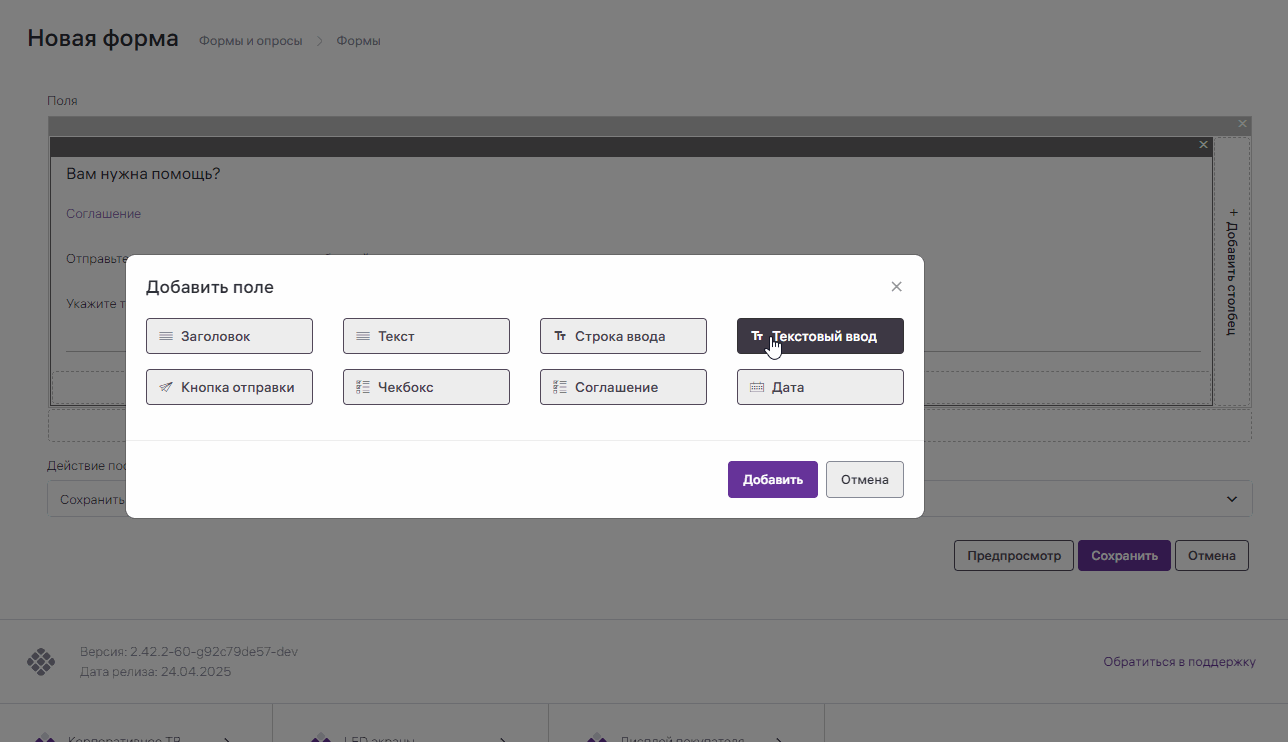The image size is (1288, 742).
Task: Choose the Текст field option
Action: [x=426, y=336]
